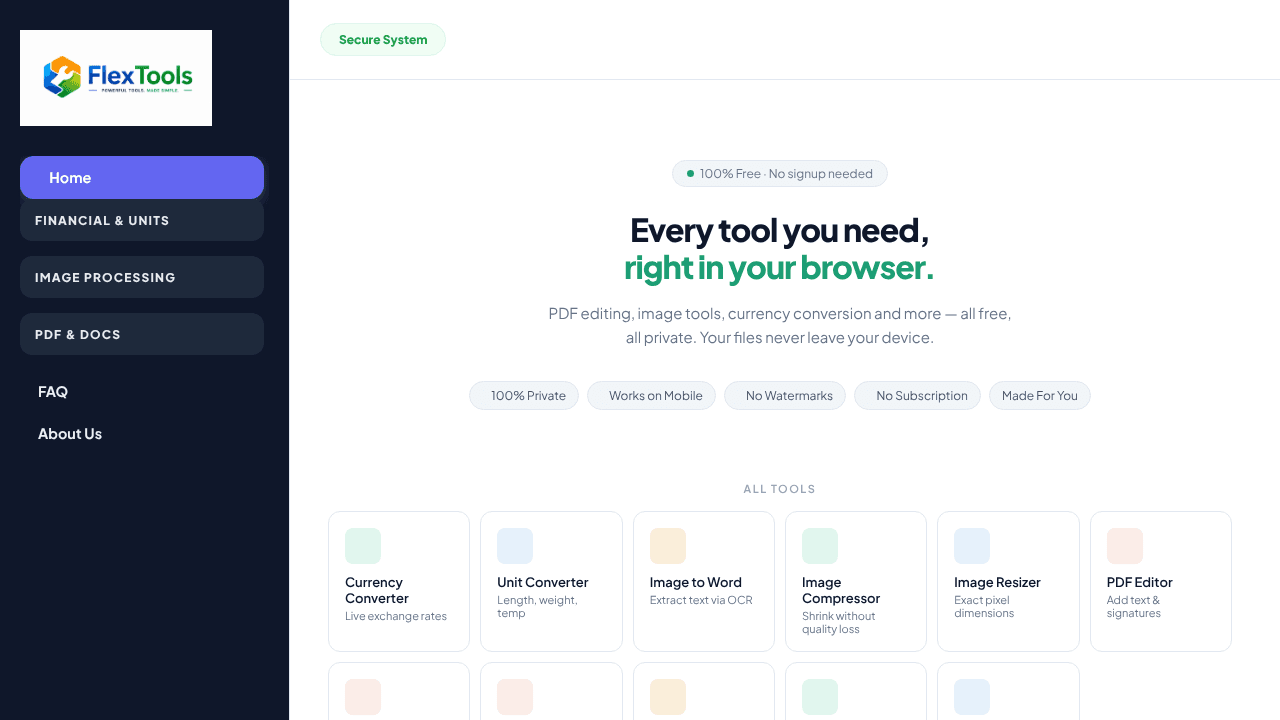Click the 'Length, weight, temp' description

point(537,607)
